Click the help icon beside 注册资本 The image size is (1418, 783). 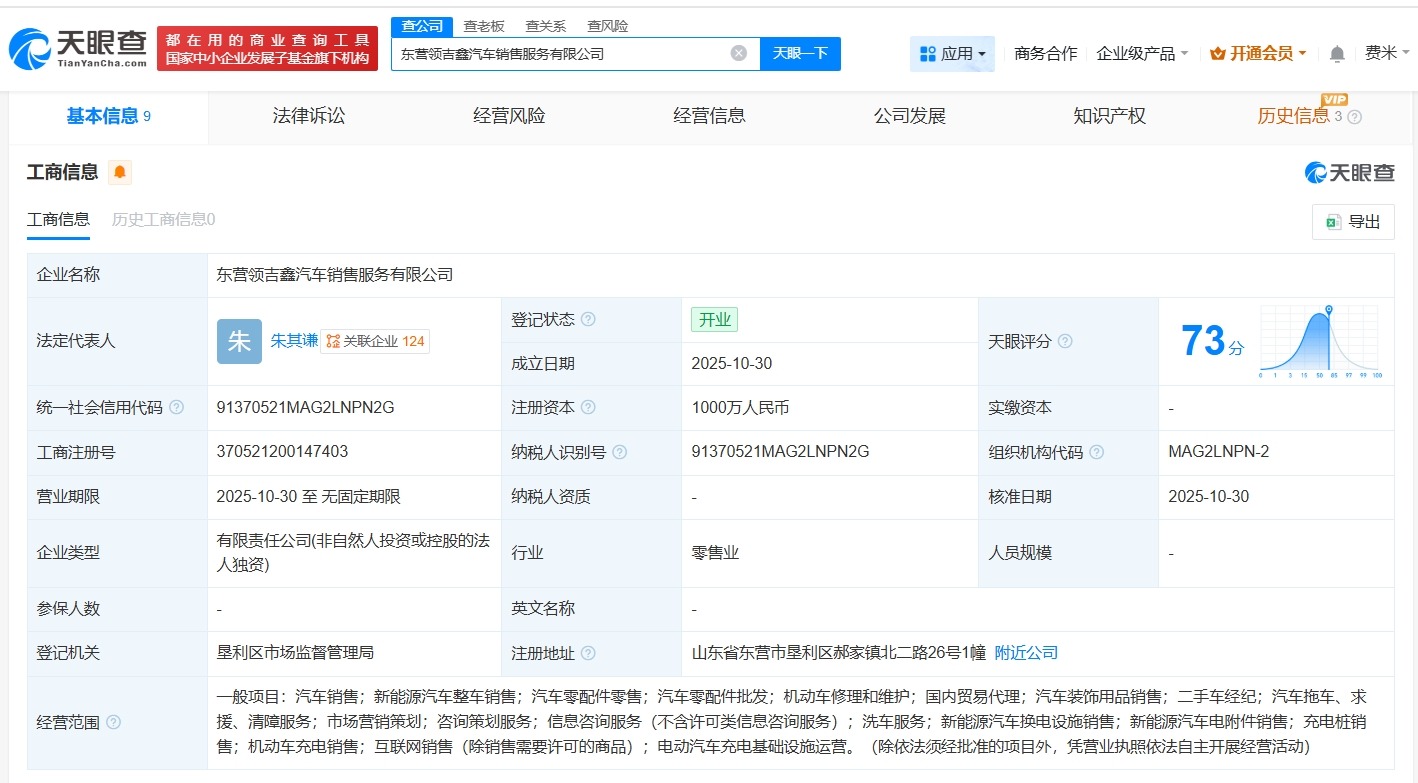pos(590,407)
